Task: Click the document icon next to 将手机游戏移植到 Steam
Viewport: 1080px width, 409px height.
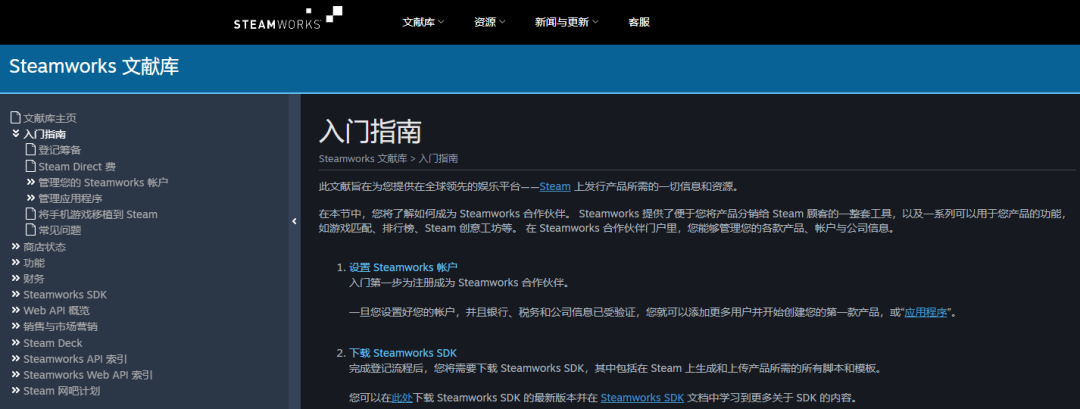Action: 30,214
